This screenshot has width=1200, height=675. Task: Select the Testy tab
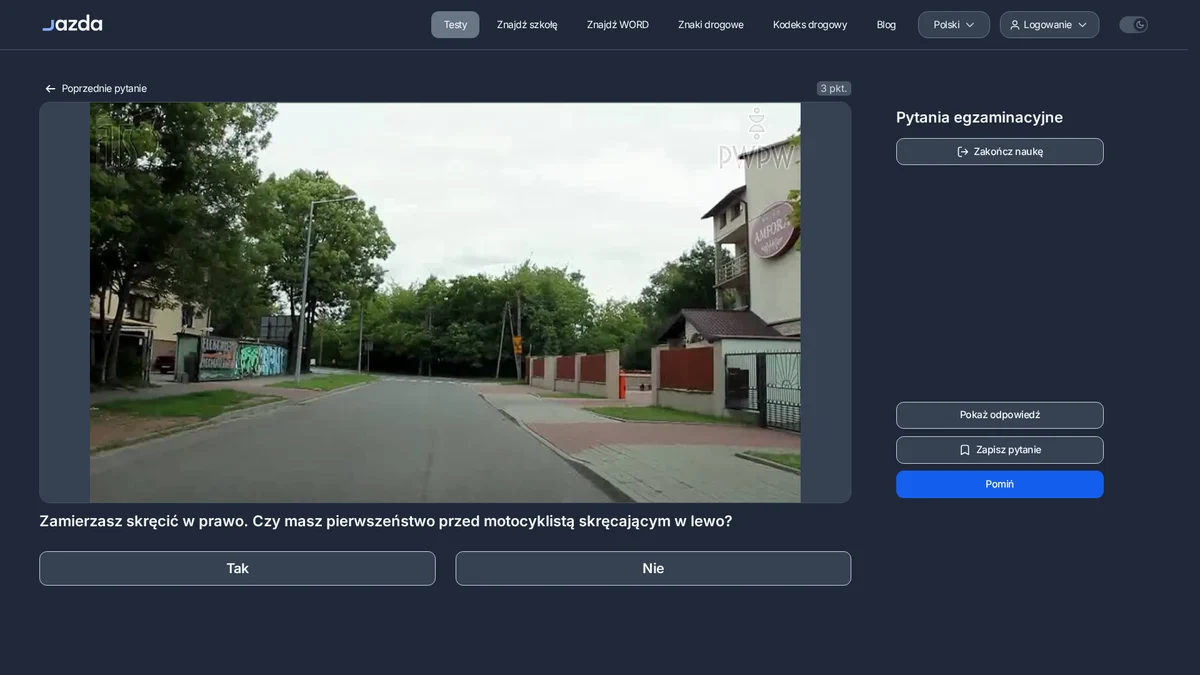(x=455, y=25)
